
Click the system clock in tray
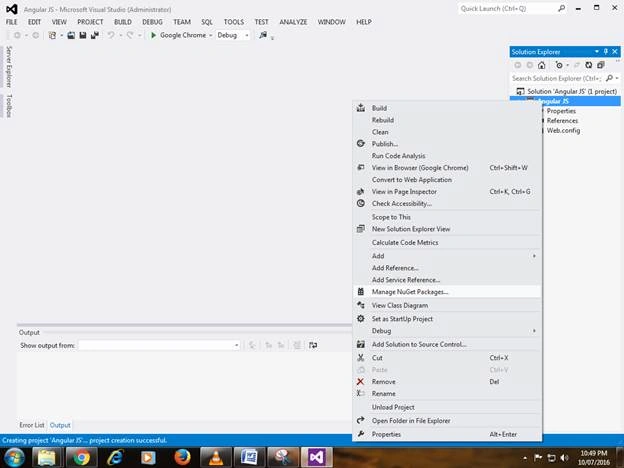(594, 458)
